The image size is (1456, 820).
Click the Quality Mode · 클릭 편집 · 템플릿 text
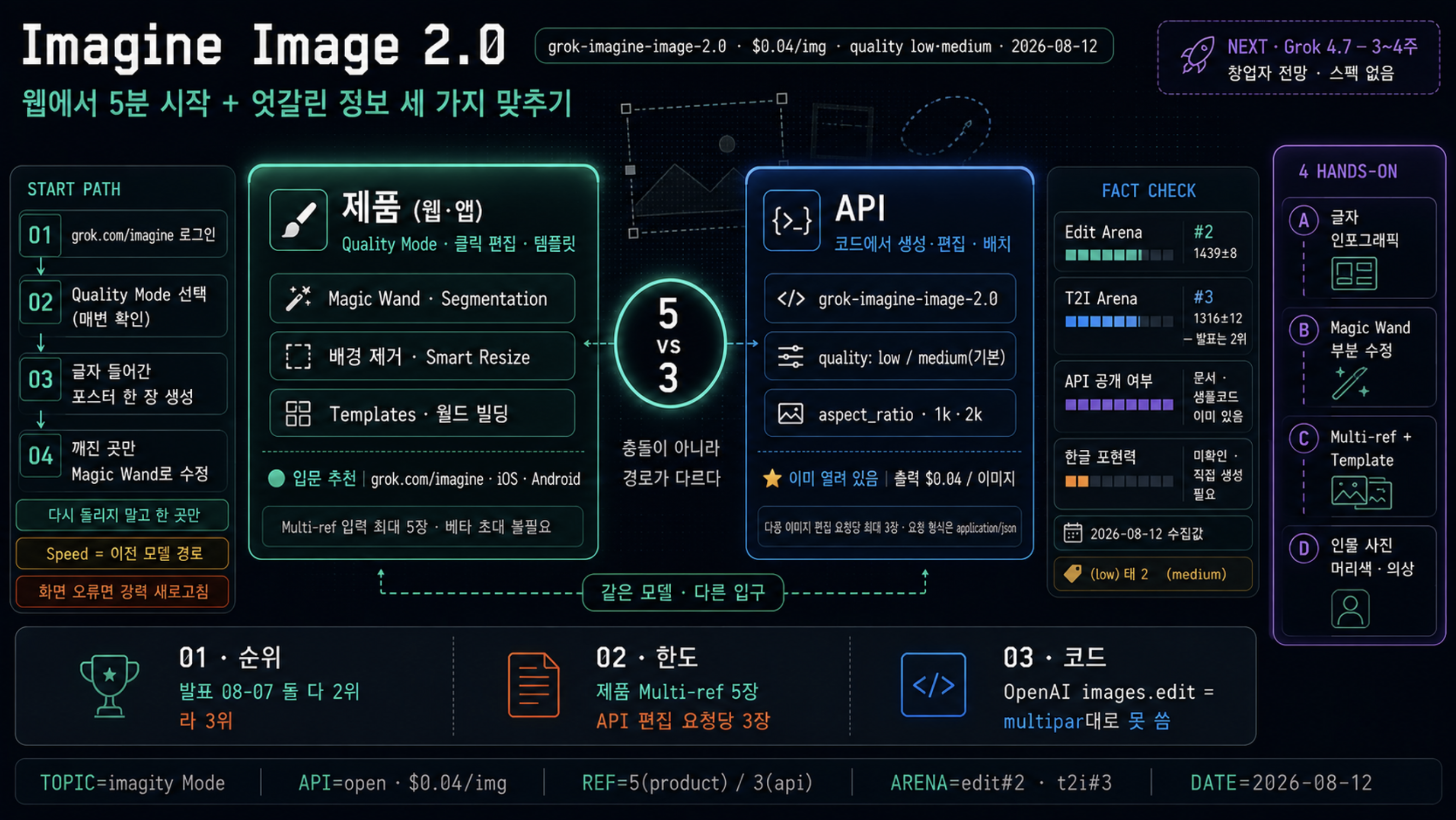(x=458, y=244)
